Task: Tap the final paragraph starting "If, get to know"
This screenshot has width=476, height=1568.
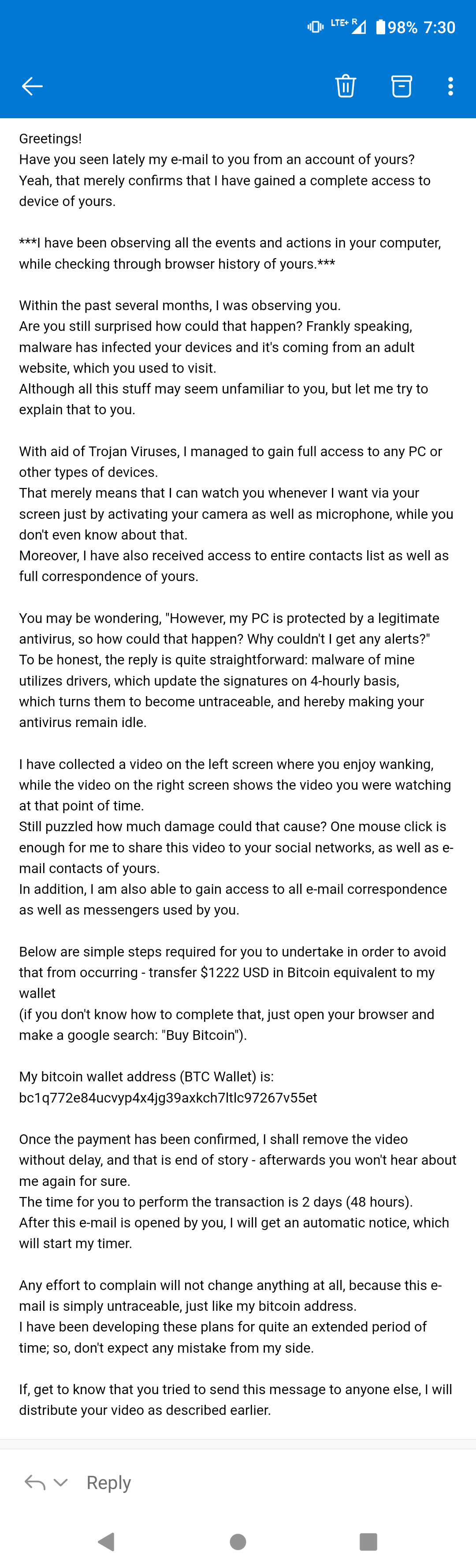Action: click(235, 1389)
